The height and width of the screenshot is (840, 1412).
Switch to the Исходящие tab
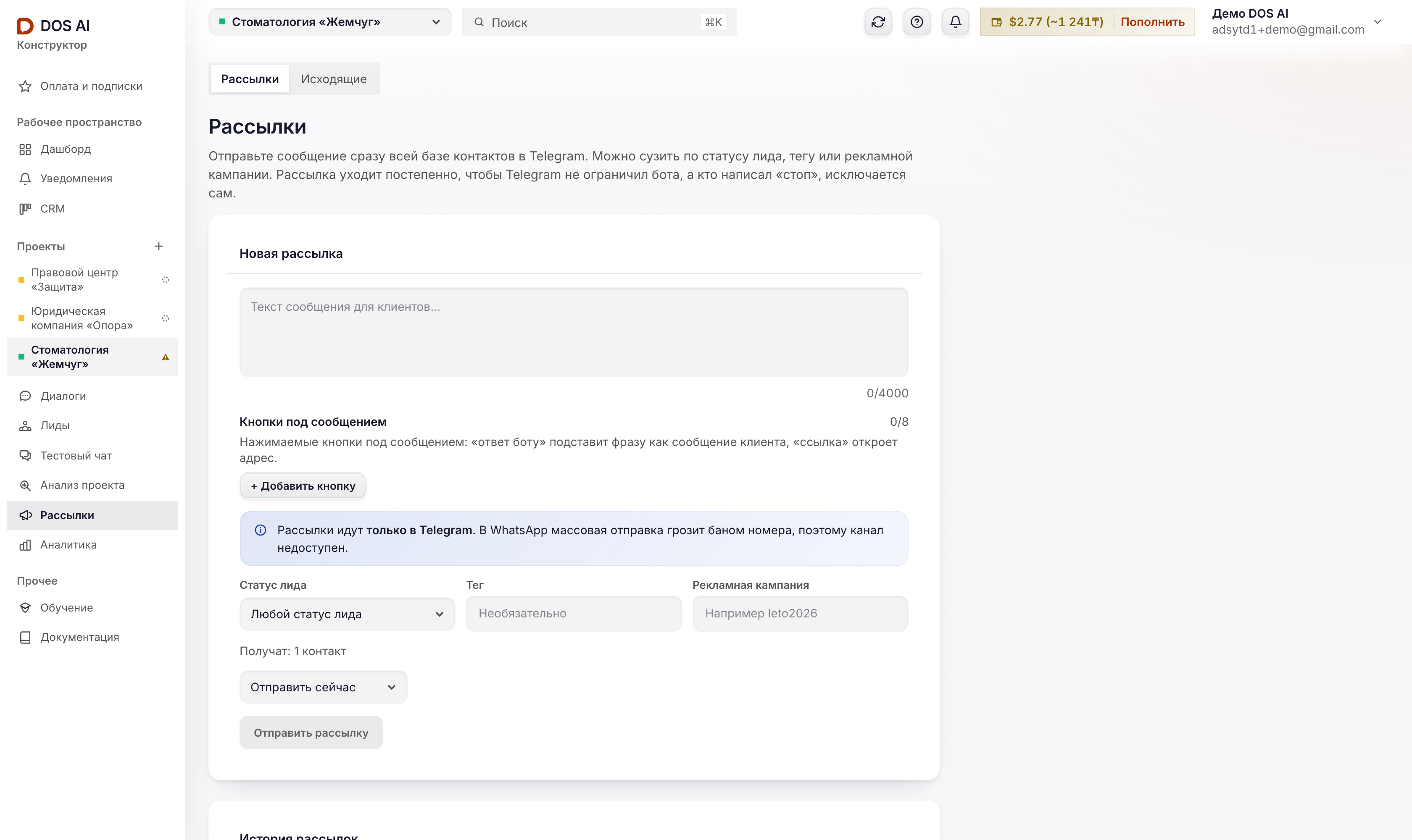click(334, 79)
